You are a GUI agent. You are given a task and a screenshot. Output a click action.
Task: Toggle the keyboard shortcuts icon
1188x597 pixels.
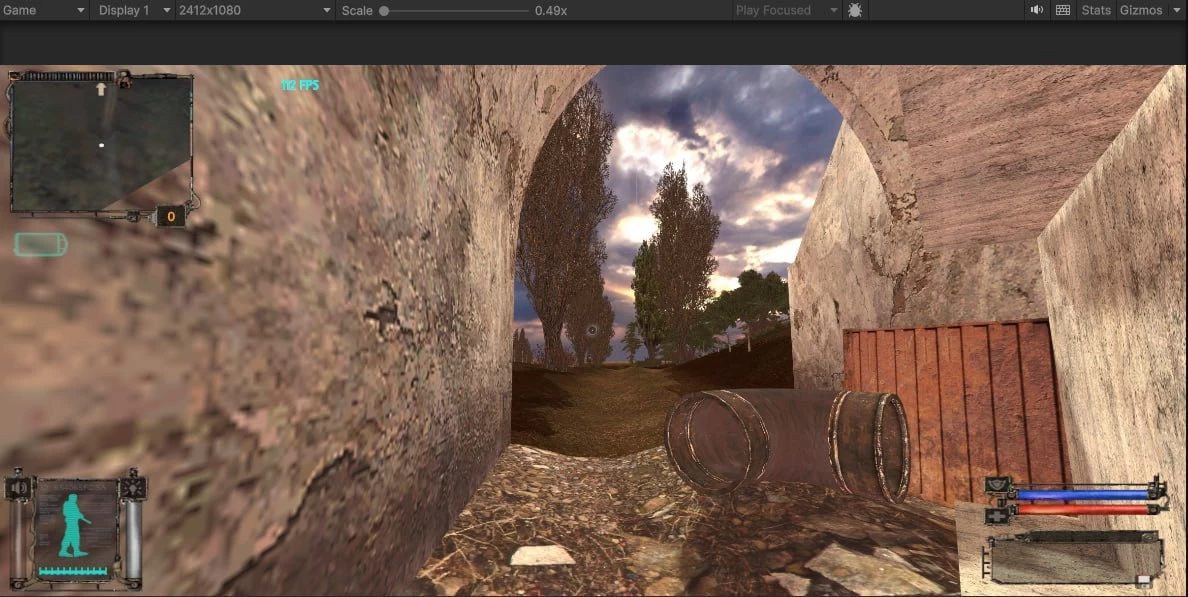point(1062,10)
